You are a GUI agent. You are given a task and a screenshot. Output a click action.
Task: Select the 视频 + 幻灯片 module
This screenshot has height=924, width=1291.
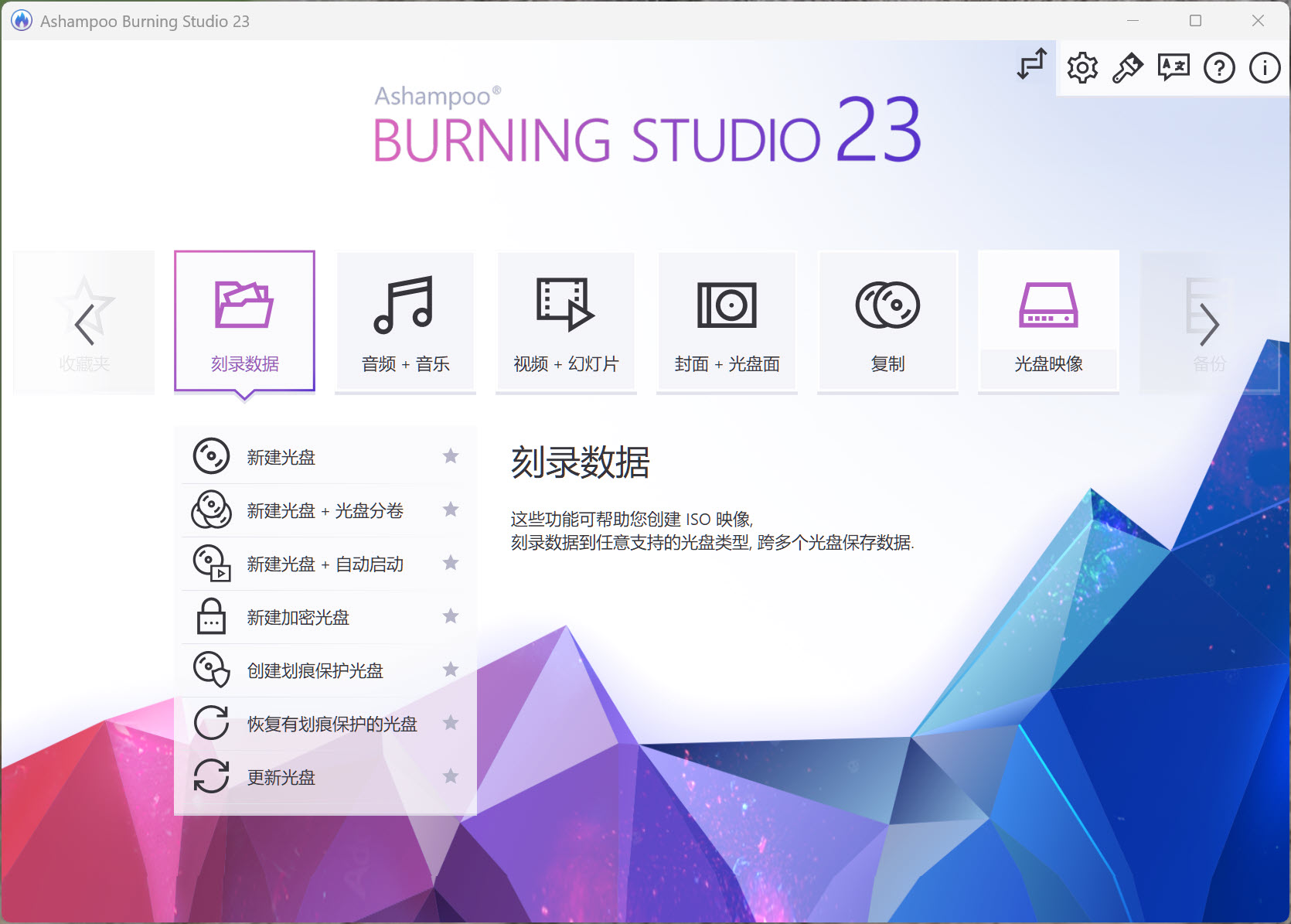[x=565, y=321]
